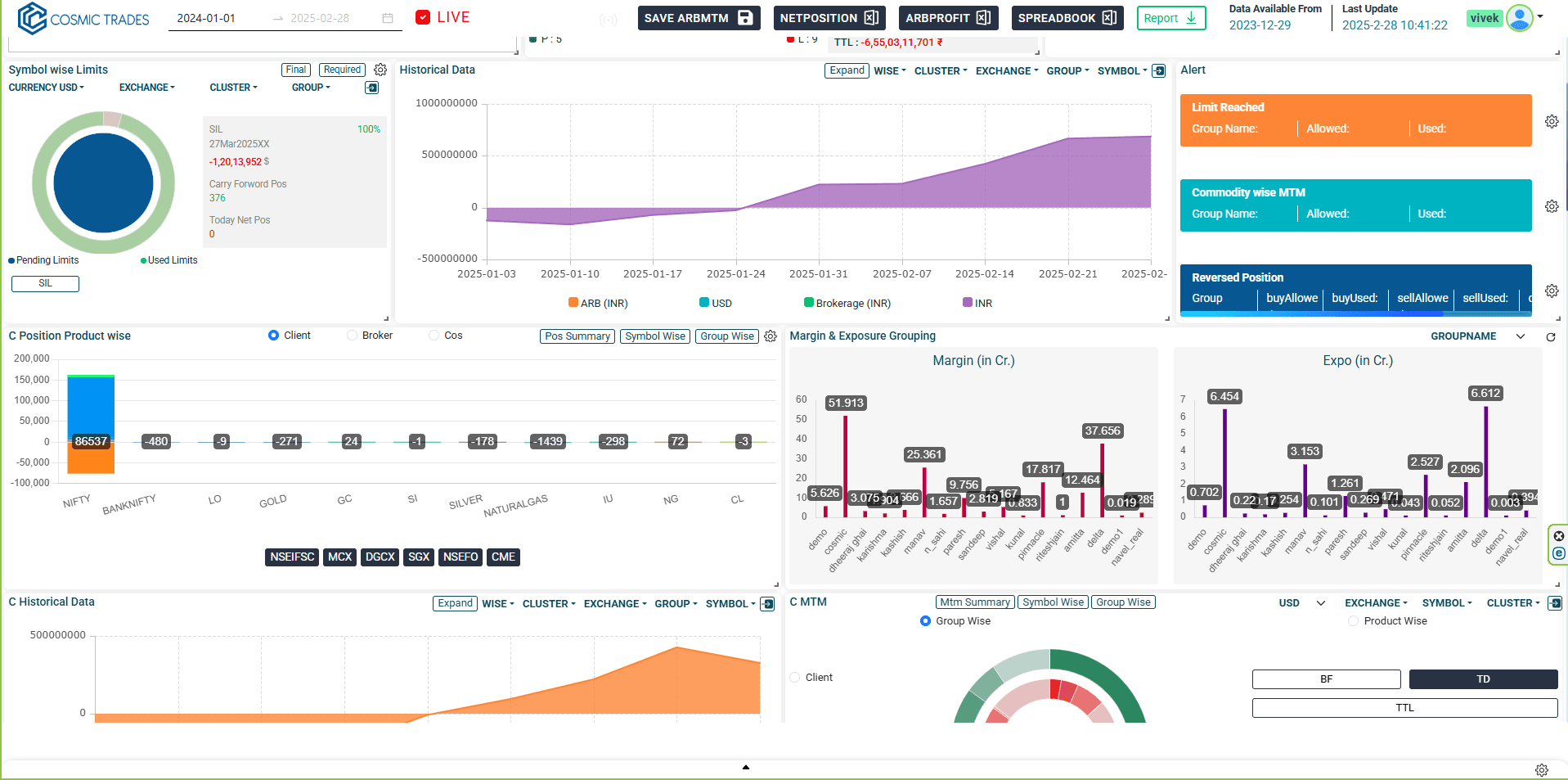Viewport: 1568px width, 780px height.
Task: Open the CURRENCY USD dropdown
Action: (x=46, y=88)
